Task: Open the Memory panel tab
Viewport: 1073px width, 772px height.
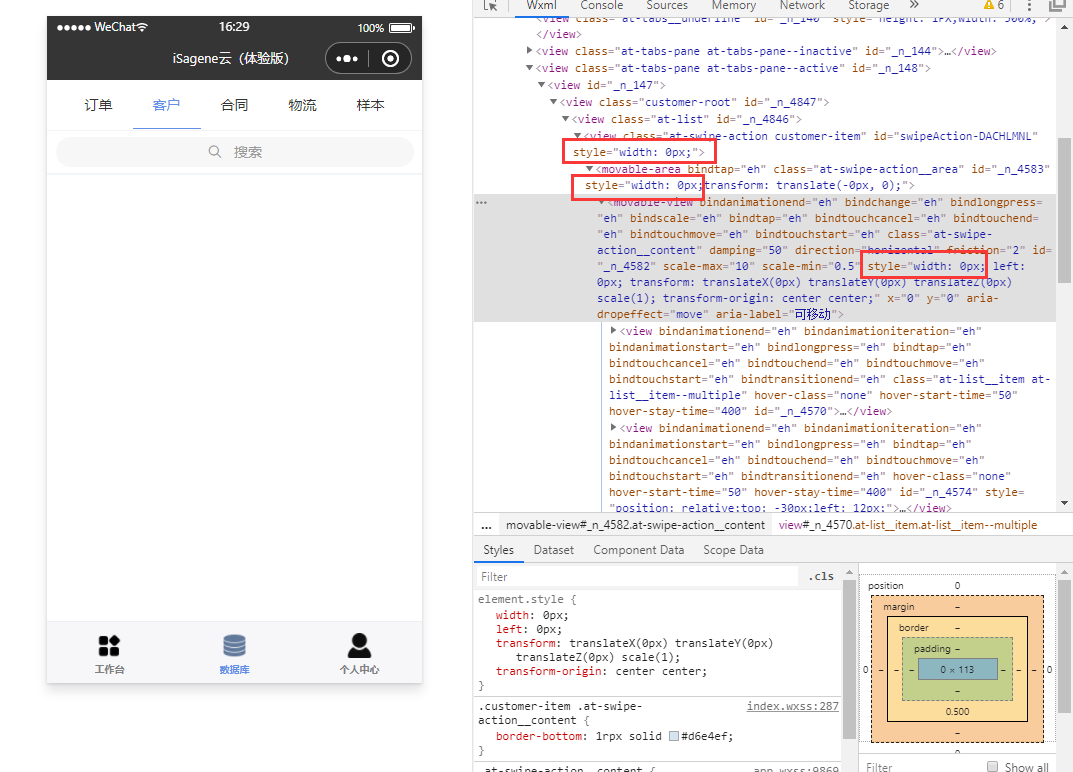Action: click(x=734, y=5)
